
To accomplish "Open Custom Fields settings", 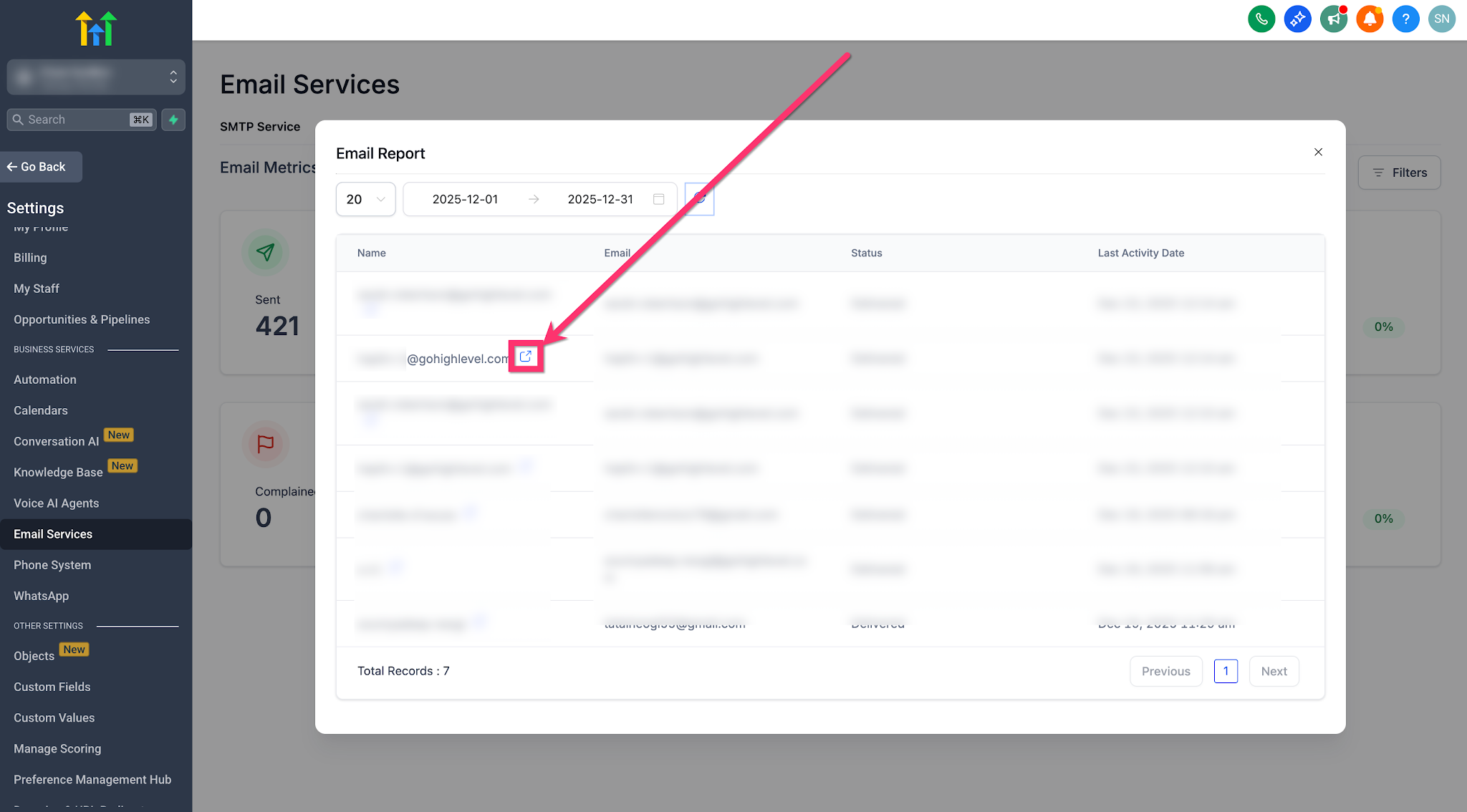I will tap(52, 687).
